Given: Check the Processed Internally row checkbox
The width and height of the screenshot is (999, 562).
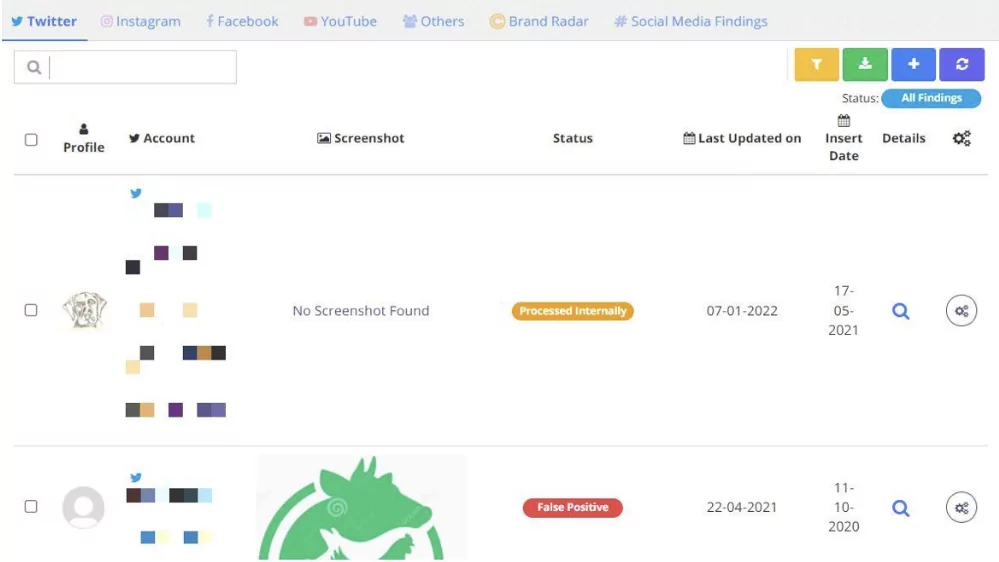Looking at the screenshot, I should click(31, 310).
